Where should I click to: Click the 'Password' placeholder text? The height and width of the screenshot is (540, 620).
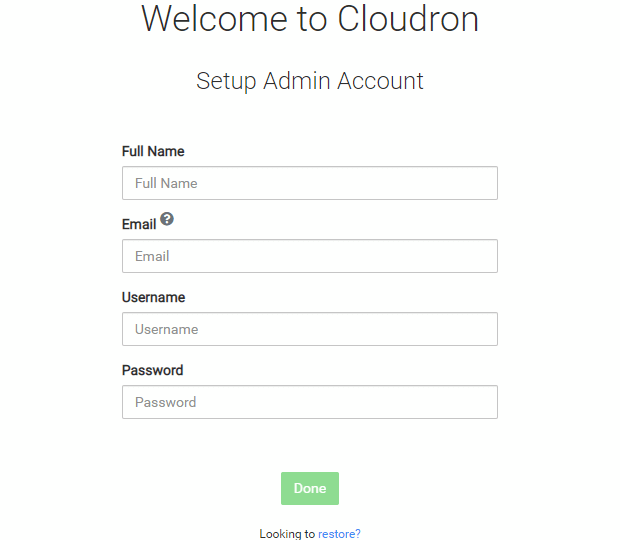click(x=165, y=402)
